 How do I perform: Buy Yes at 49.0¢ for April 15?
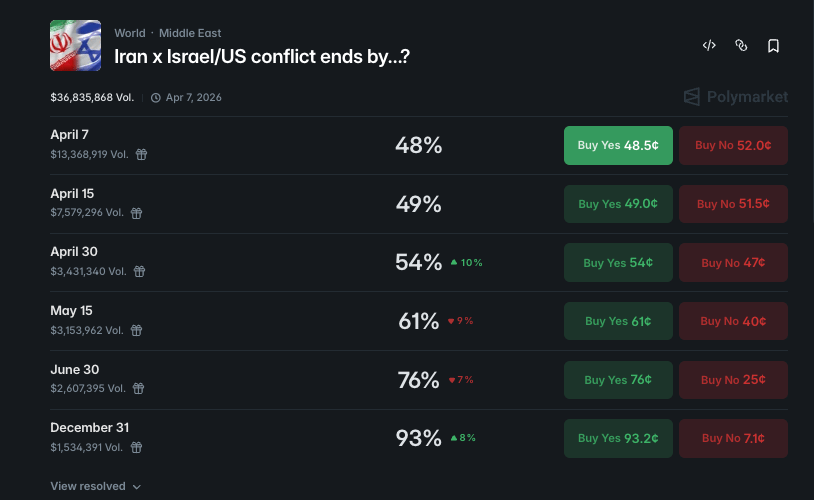tap(618, 204)
